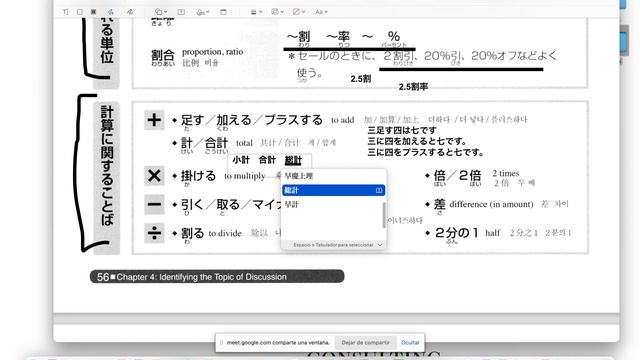Activate the Draw pen tool

click(130, 12)
